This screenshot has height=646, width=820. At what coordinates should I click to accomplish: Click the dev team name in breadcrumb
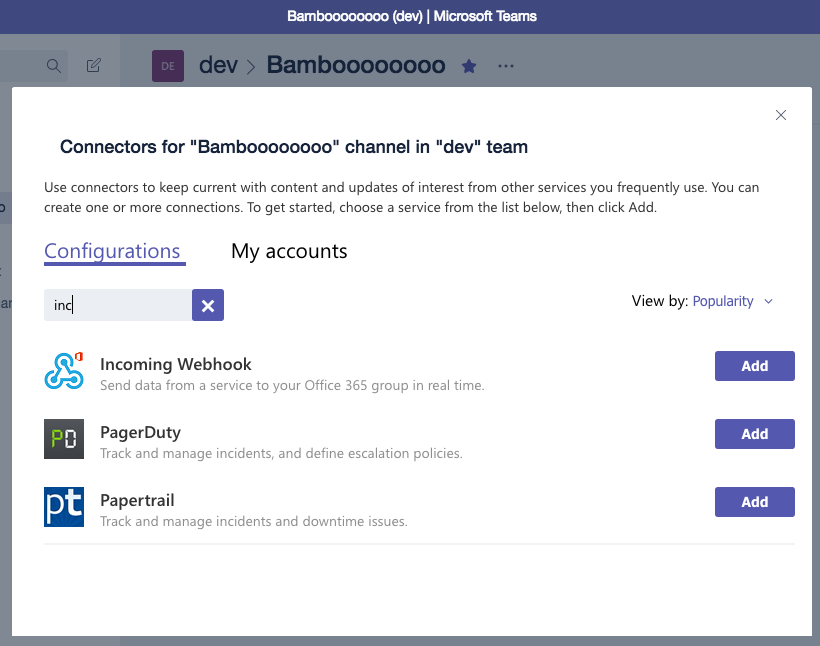(x=218, y=65)
